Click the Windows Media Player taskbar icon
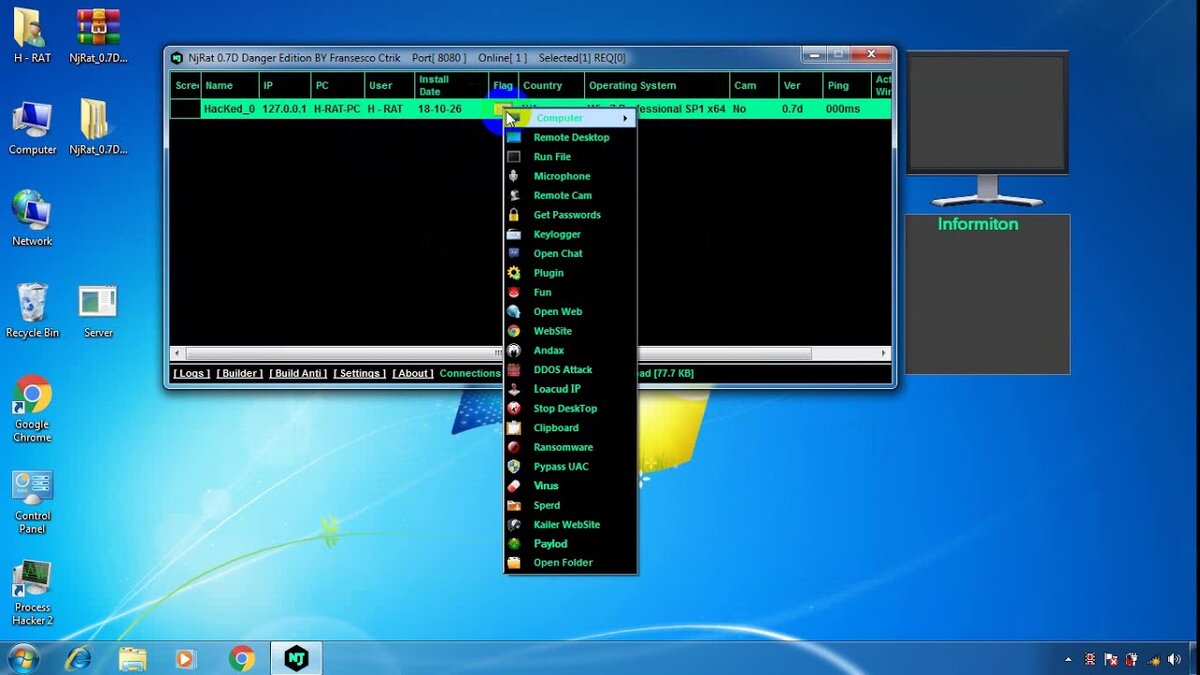Screen dimensions: 1200x675 185,658
